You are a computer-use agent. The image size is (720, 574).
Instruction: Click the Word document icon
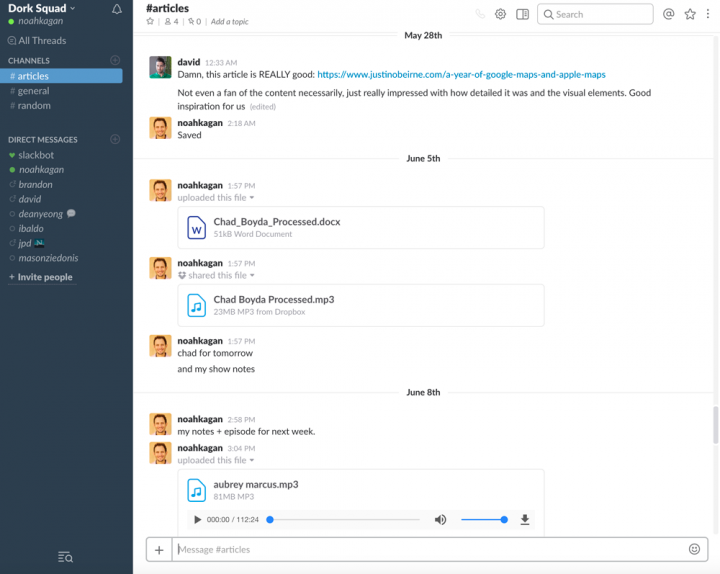[197, 228]
